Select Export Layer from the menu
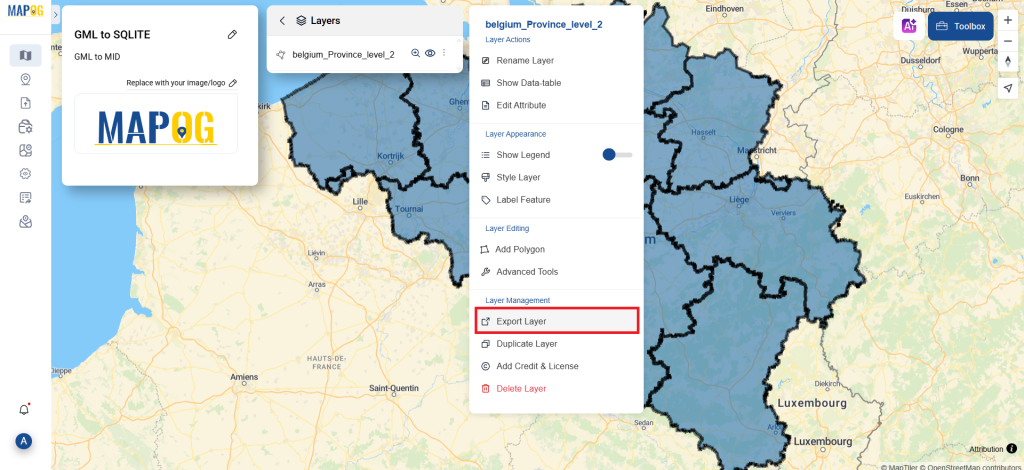 tap(557, 321)
